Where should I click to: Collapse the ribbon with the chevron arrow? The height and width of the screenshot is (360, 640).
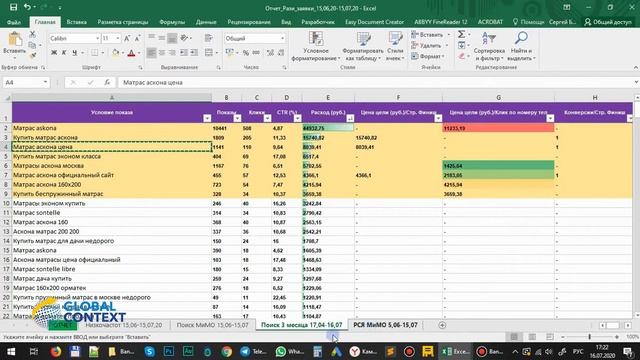coord(636,67)
